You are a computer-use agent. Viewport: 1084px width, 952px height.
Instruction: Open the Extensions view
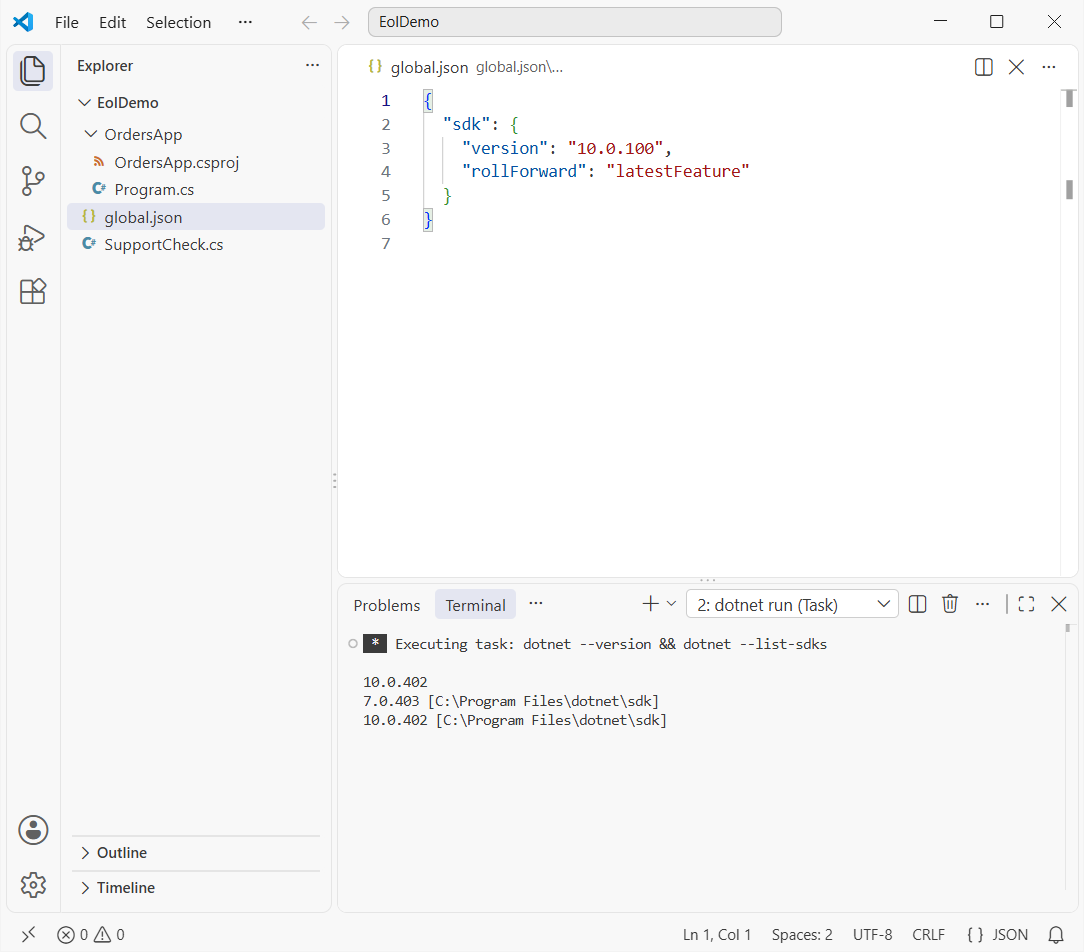(32, 292)
